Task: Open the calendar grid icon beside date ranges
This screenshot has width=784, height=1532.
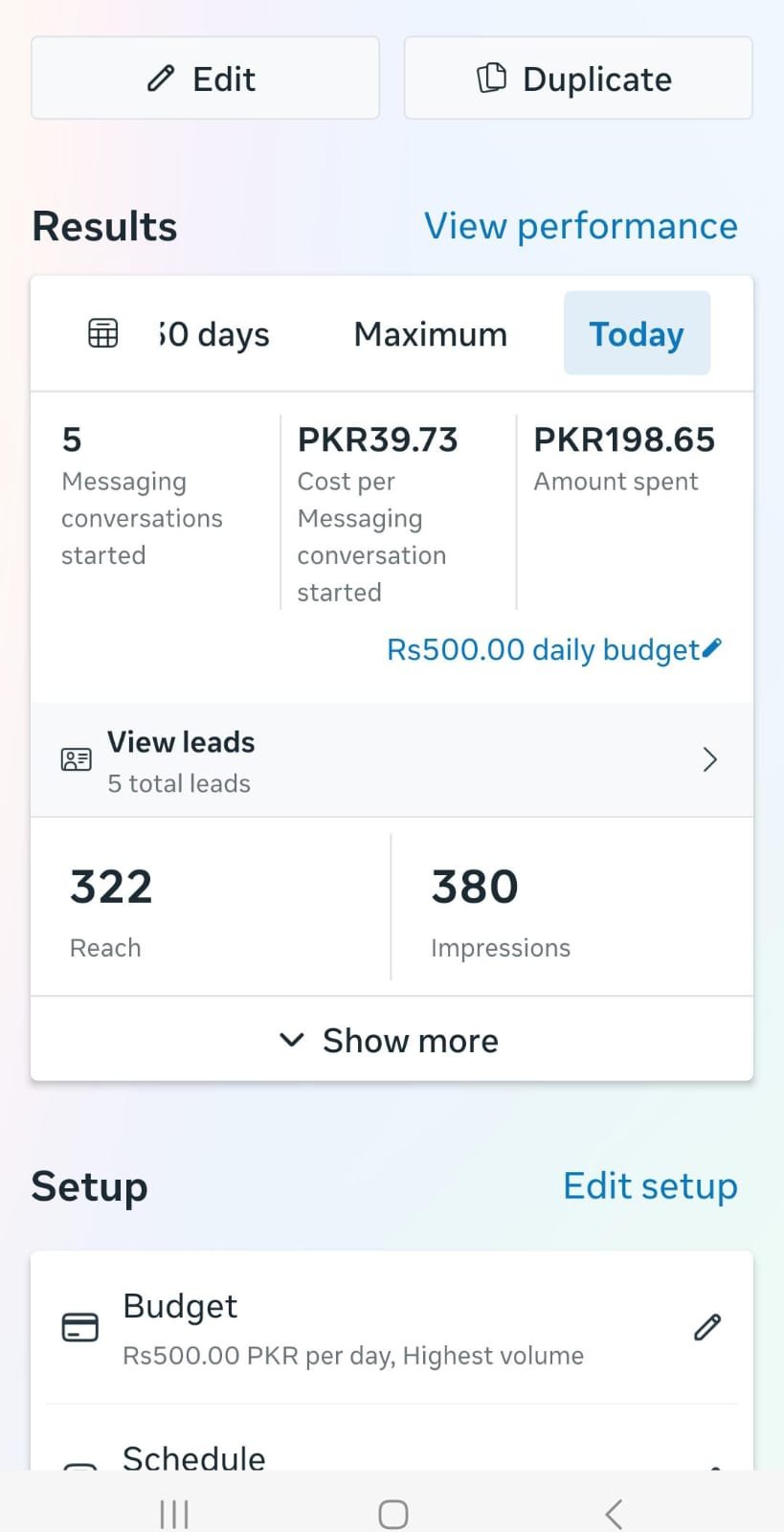Action: click(x=101, y=333)
